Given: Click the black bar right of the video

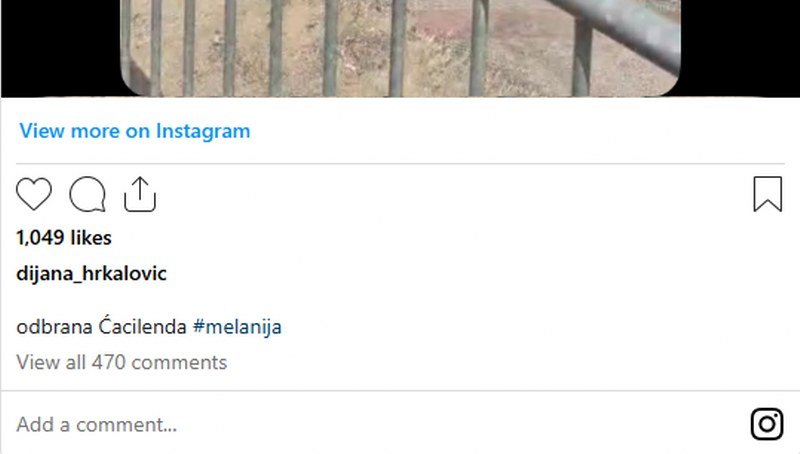Looking at the screenshot, I should pyautogui.click(x=740, y=48).
